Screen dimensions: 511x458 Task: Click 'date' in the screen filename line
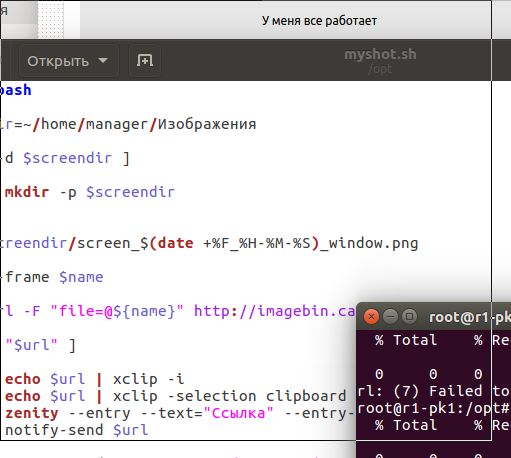coord(176,243)
